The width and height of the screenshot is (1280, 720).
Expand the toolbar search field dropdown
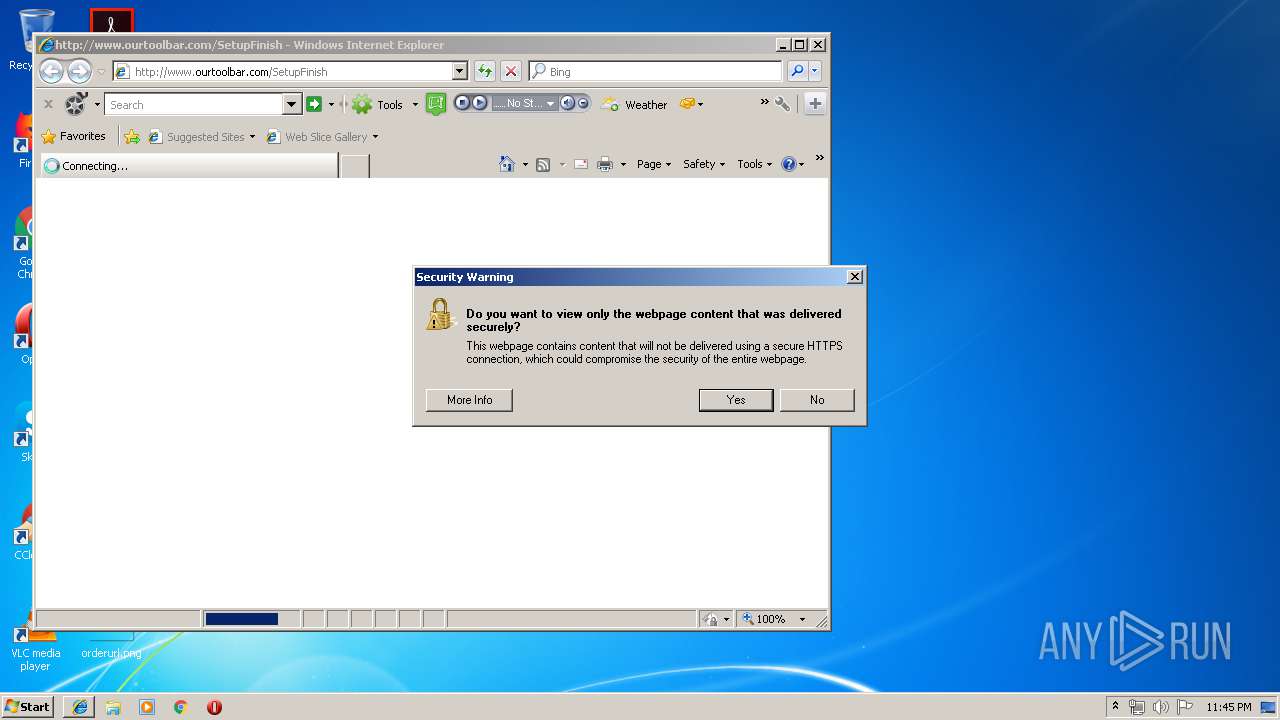[292, 104]
